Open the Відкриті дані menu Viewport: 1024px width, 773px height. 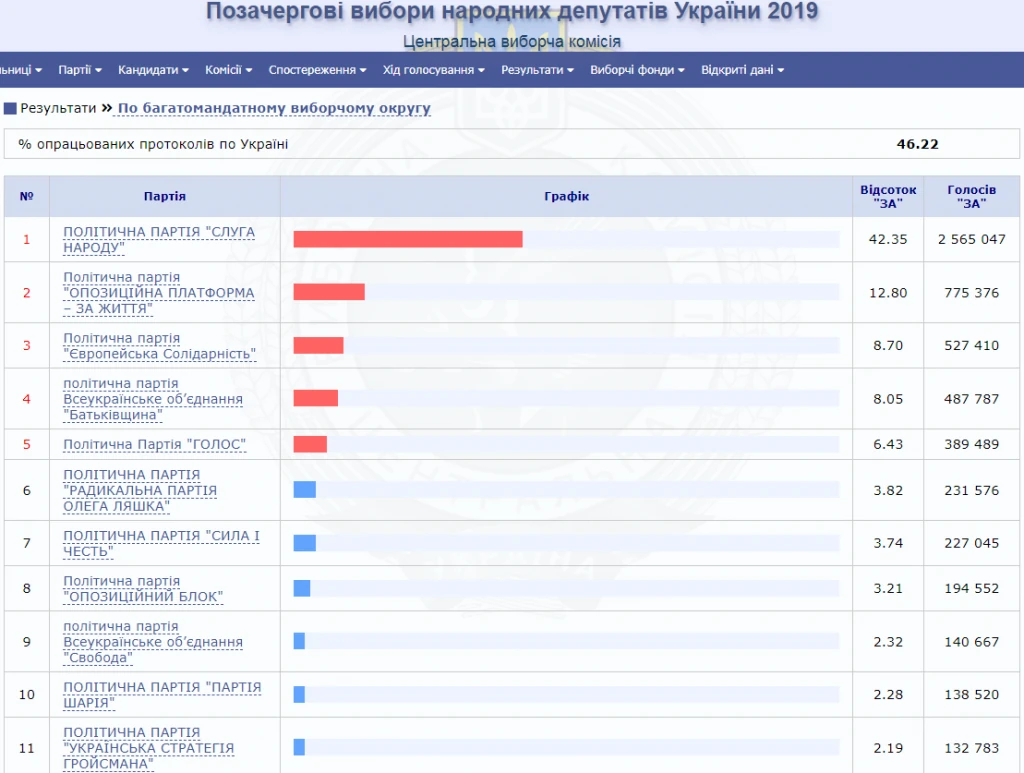tap(742, 70)
